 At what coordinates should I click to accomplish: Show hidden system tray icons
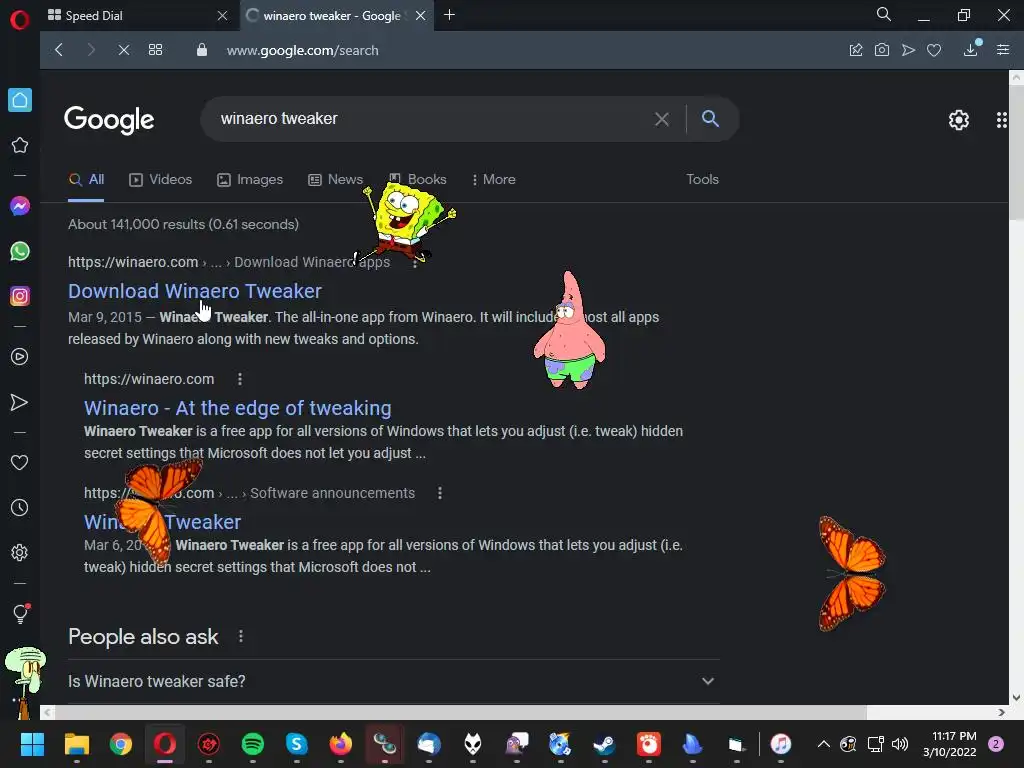824,744
